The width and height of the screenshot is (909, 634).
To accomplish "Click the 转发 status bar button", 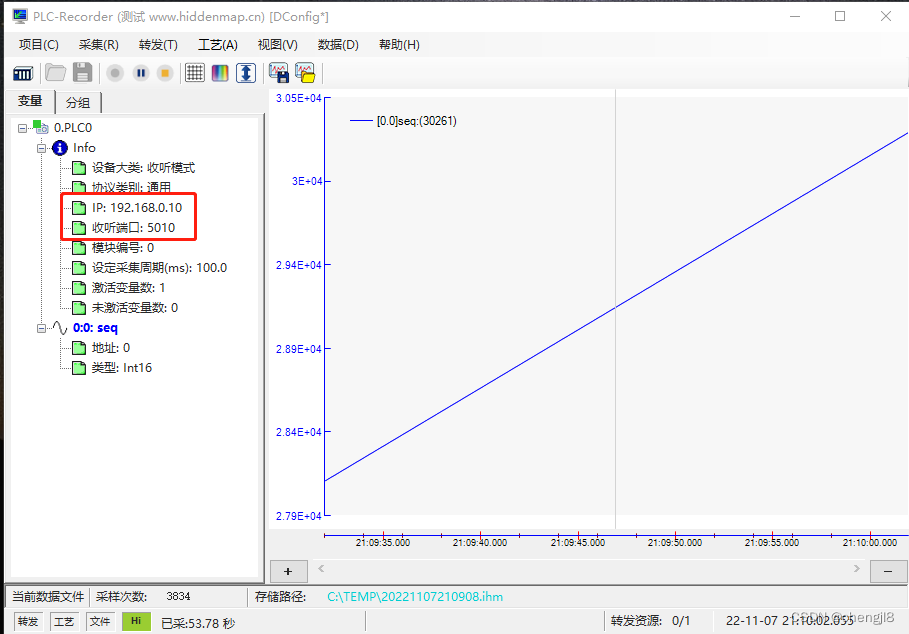I will (28, 622).
